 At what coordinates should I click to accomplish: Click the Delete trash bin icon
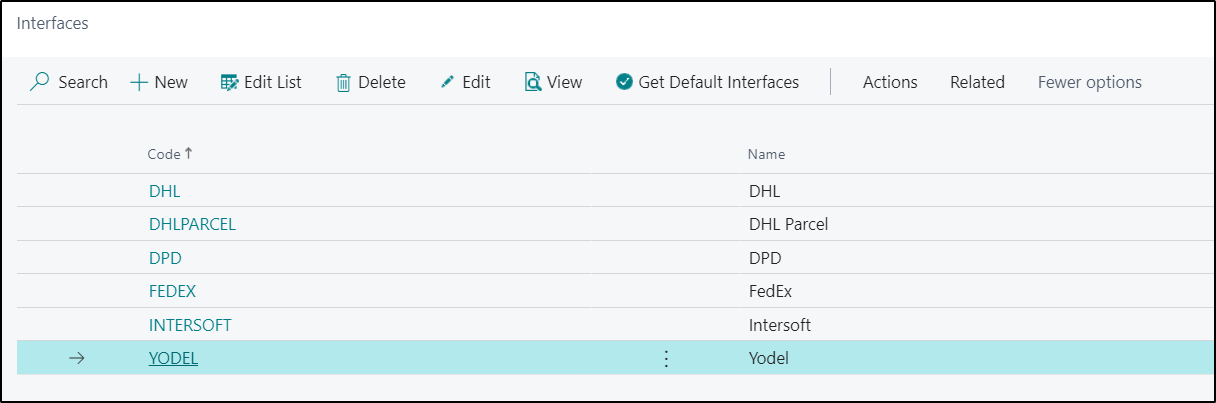coord(343,82)
